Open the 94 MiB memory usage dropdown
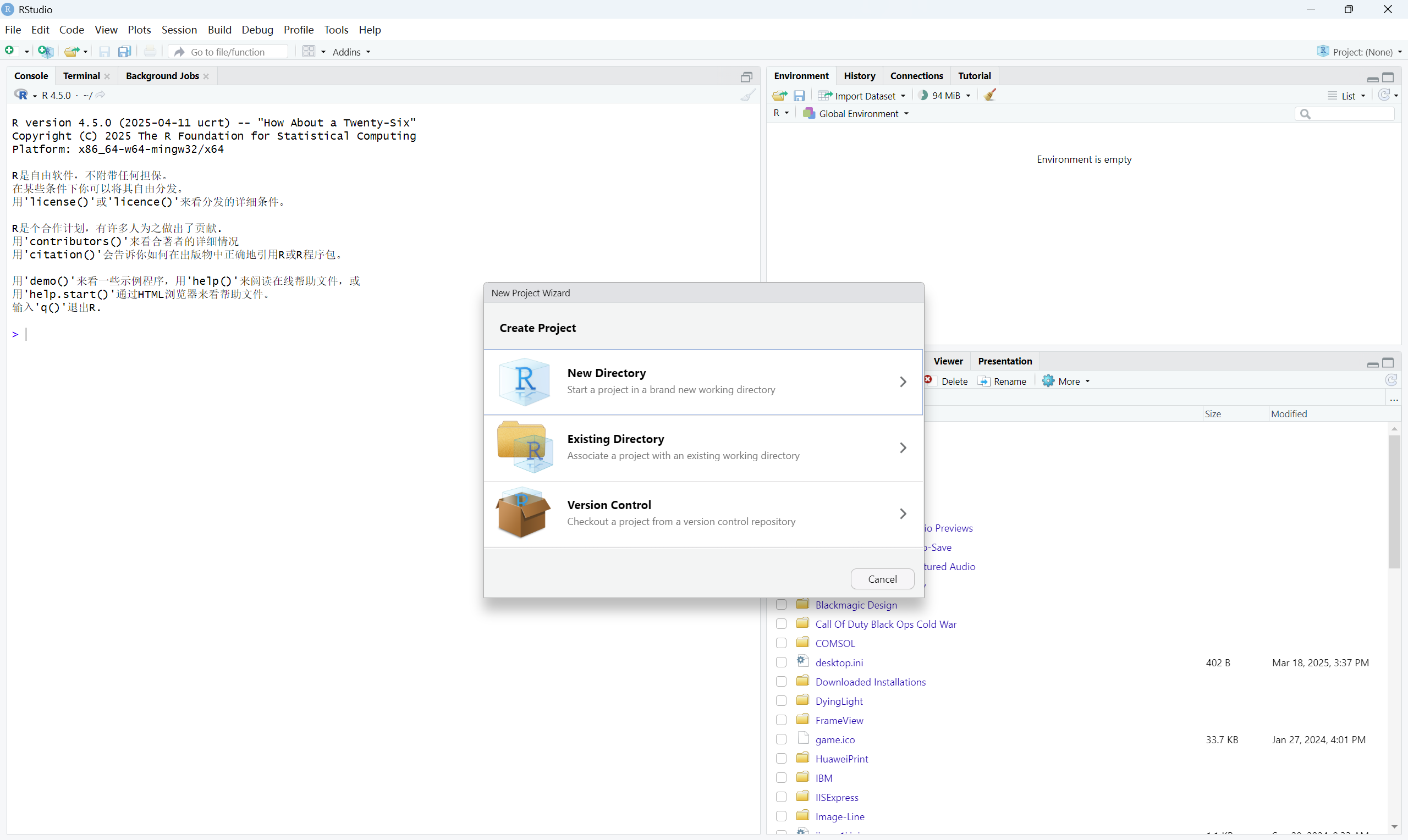The image size is (1408, 840). 945,96
